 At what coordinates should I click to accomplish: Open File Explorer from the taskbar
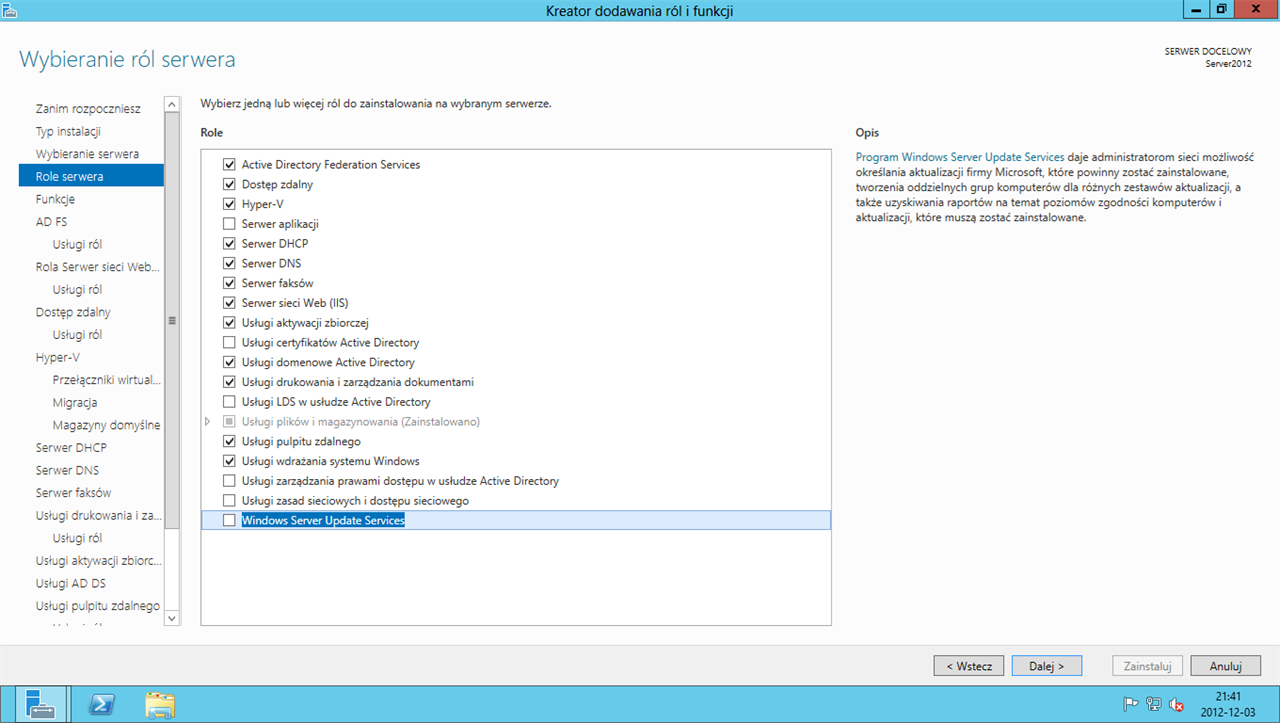click(x=160, y=704)
